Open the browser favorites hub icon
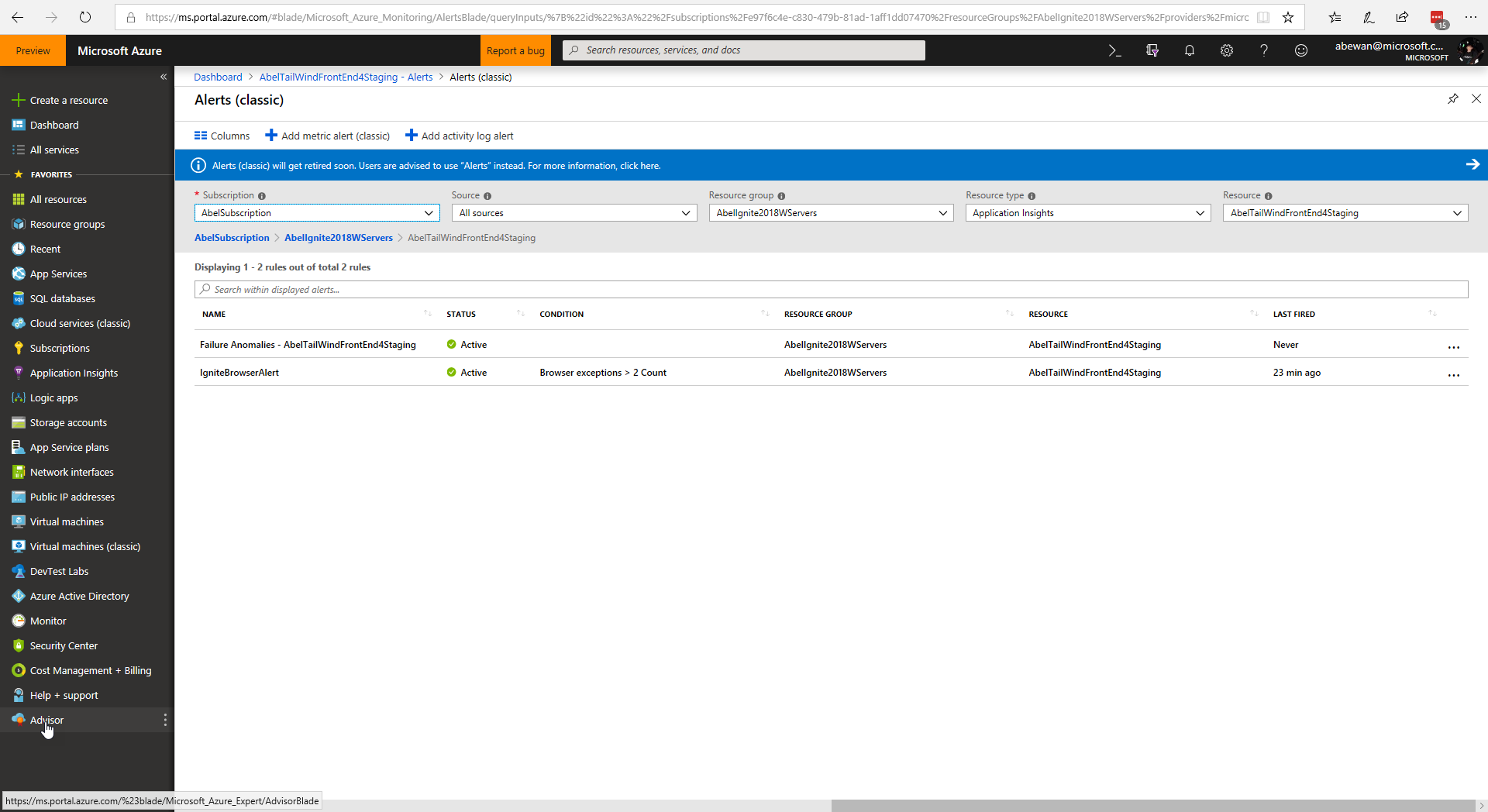 (1335, 17)
